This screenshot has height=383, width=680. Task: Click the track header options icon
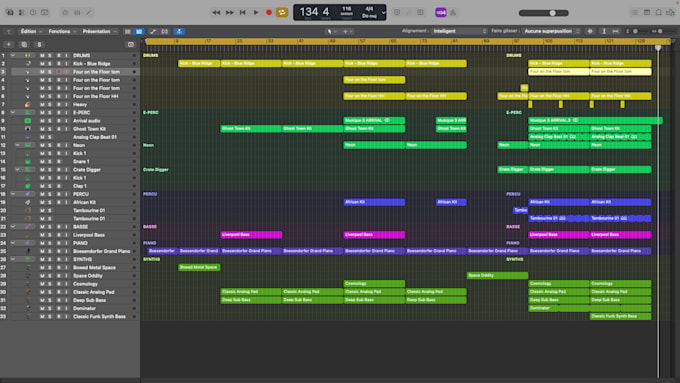click(131, 44)
